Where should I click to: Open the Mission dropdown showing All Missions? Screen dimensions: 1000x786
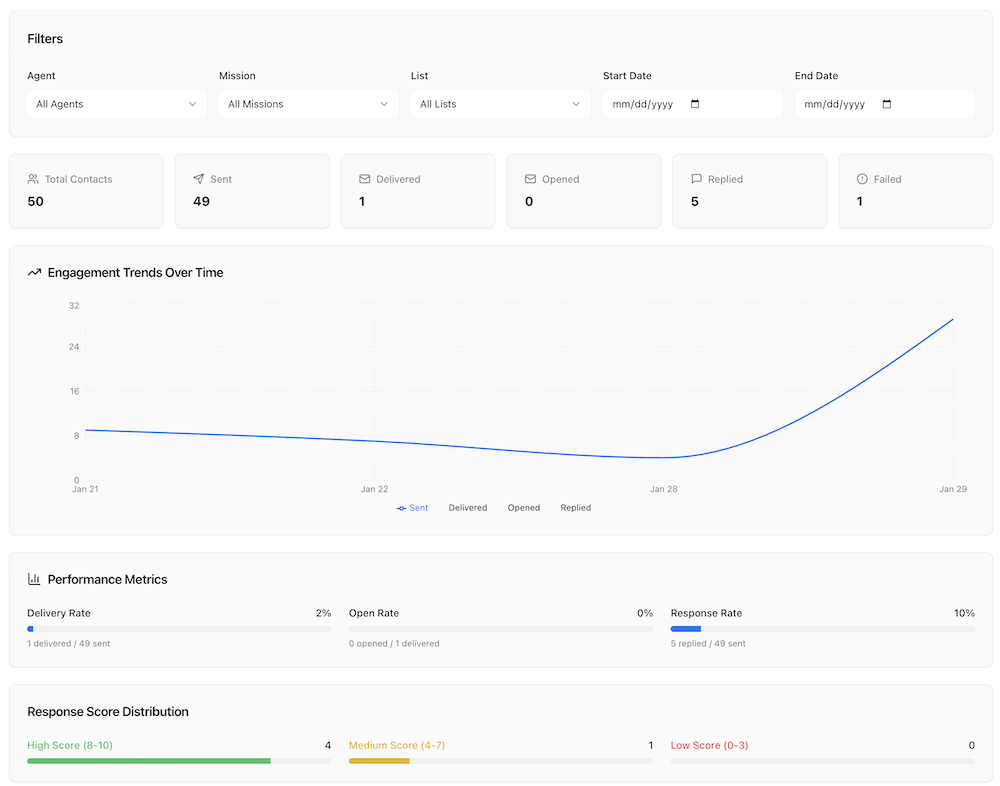(x=309, y=104)
